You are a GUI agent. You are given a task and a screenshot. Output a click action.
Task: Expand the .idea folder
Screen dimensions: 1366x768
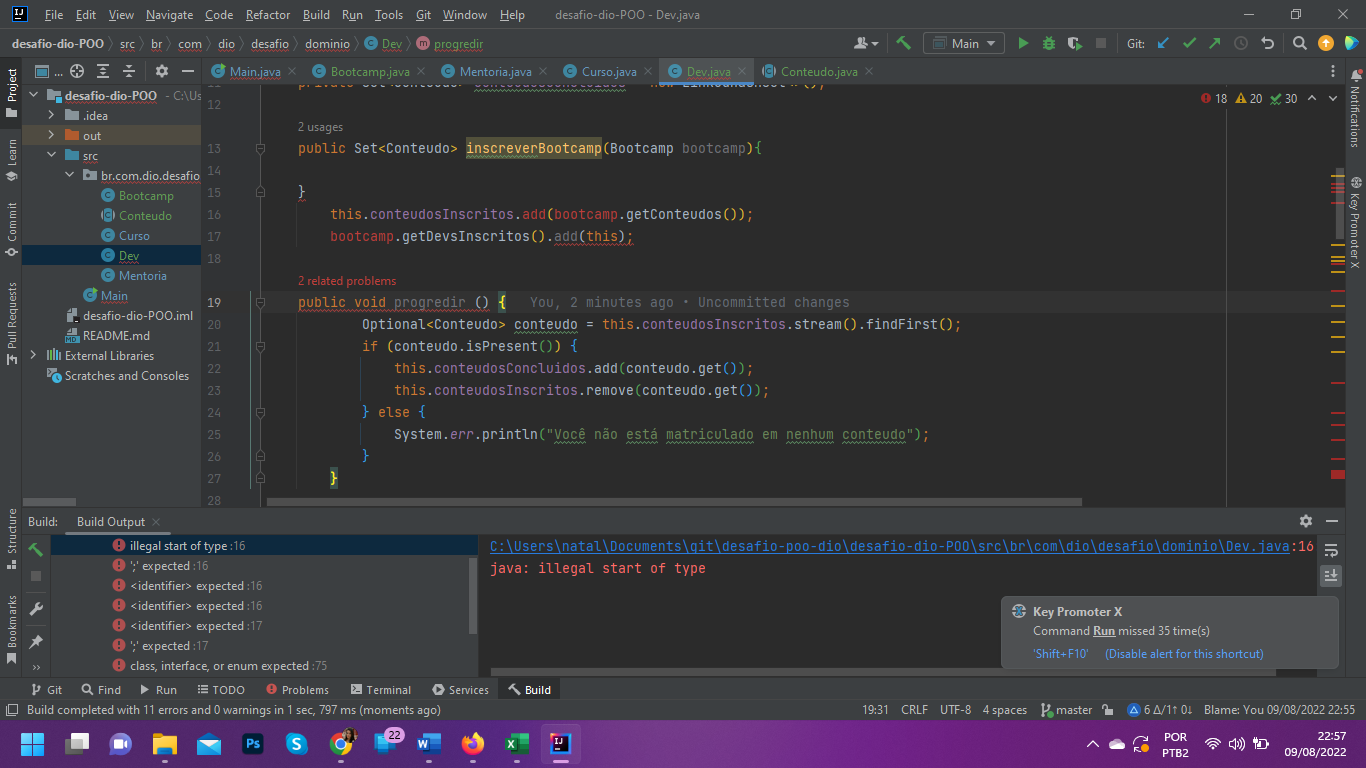[52, 116]
